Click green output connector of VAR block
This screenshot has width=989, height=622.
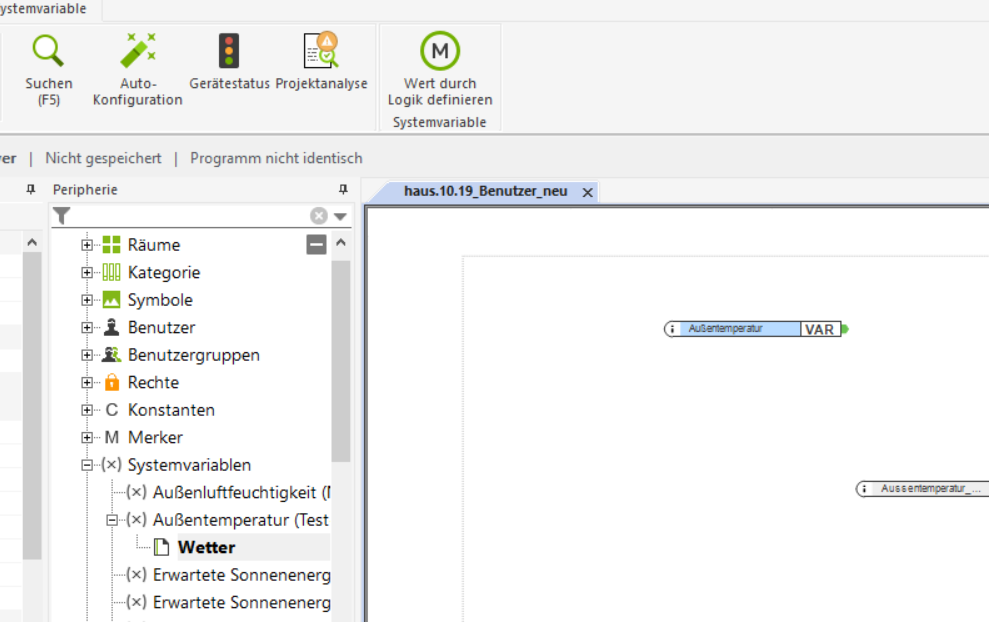point(845,329)
